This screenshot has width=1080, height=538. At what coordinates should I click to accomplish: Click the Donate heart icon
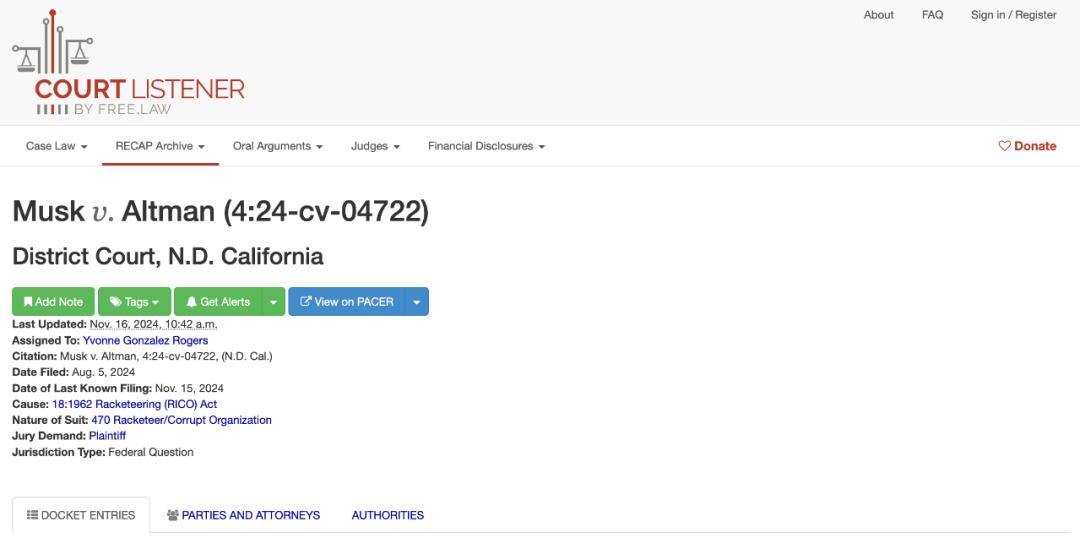pyautogui.click(x=1004, y=146)
